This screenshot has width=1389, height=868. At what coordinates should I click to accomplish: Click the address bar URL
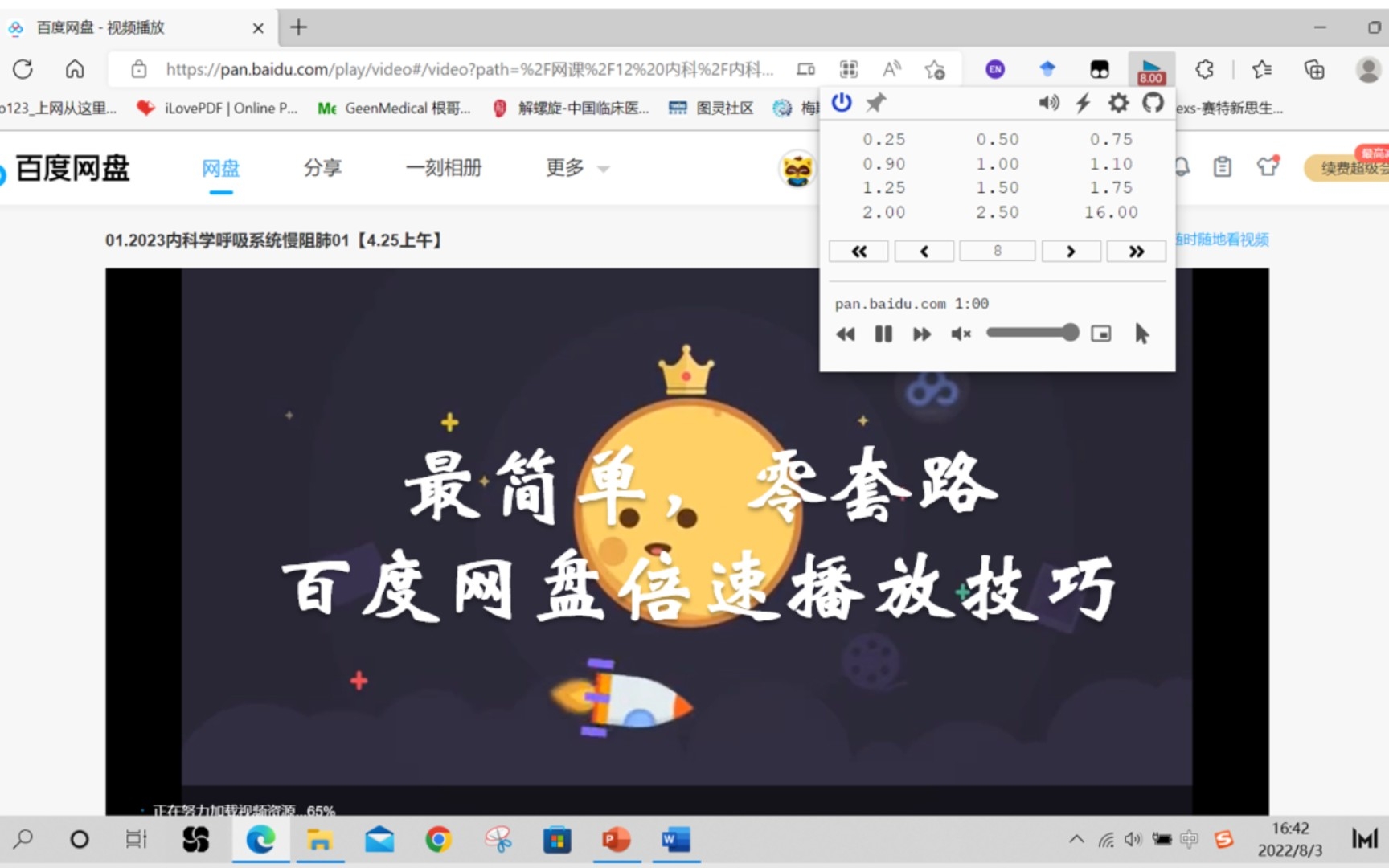point(469,70)
